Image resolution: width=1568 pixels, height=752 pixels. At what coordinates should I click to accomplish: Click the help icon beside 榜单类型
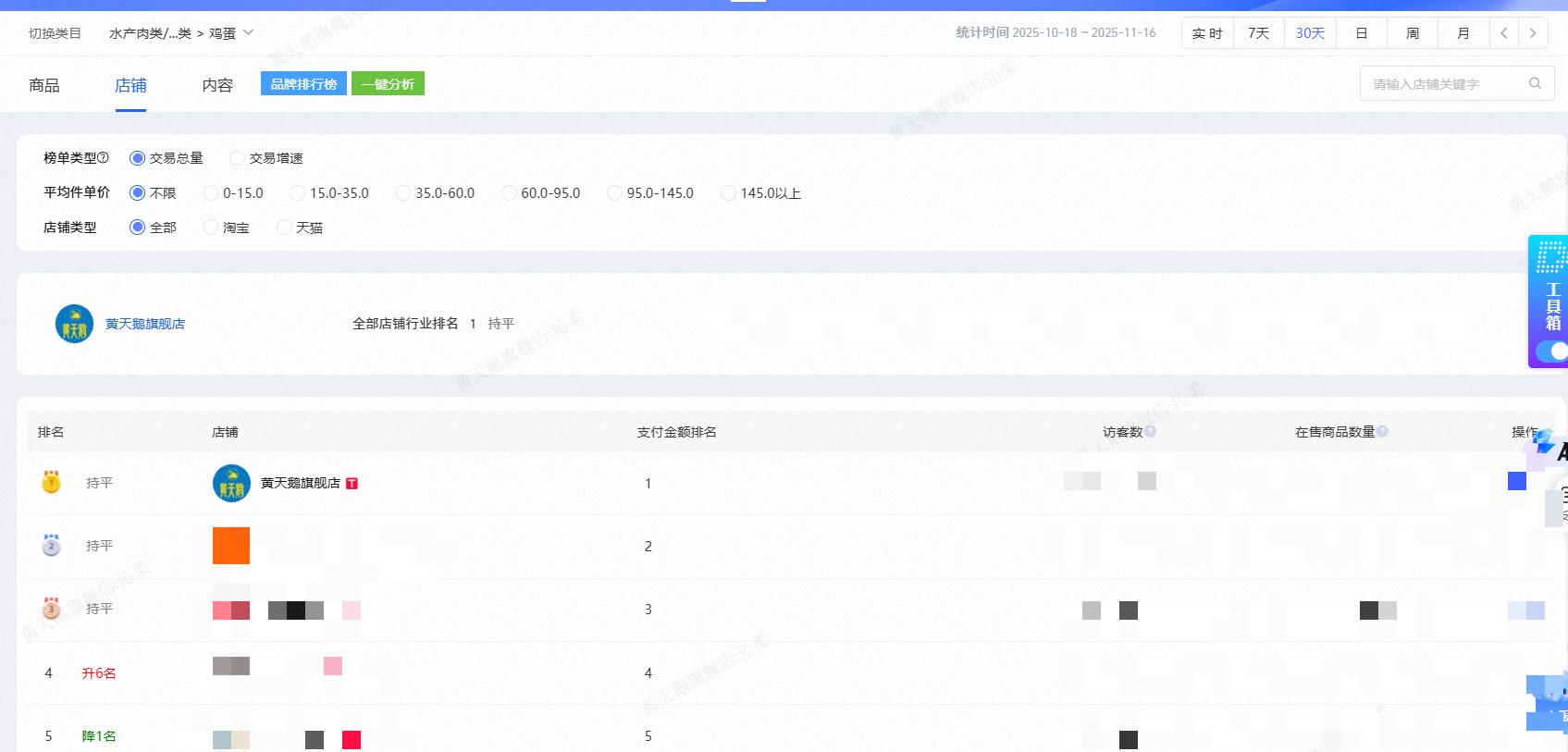tap(103, 158)
